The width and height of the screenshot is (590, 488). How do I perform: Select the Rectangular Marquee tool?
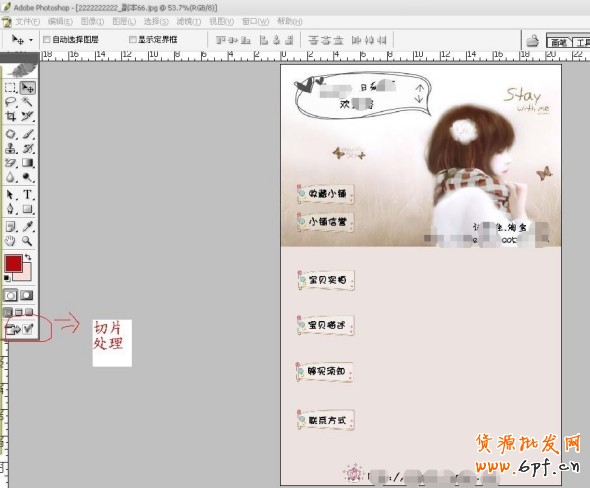point(11,88)
